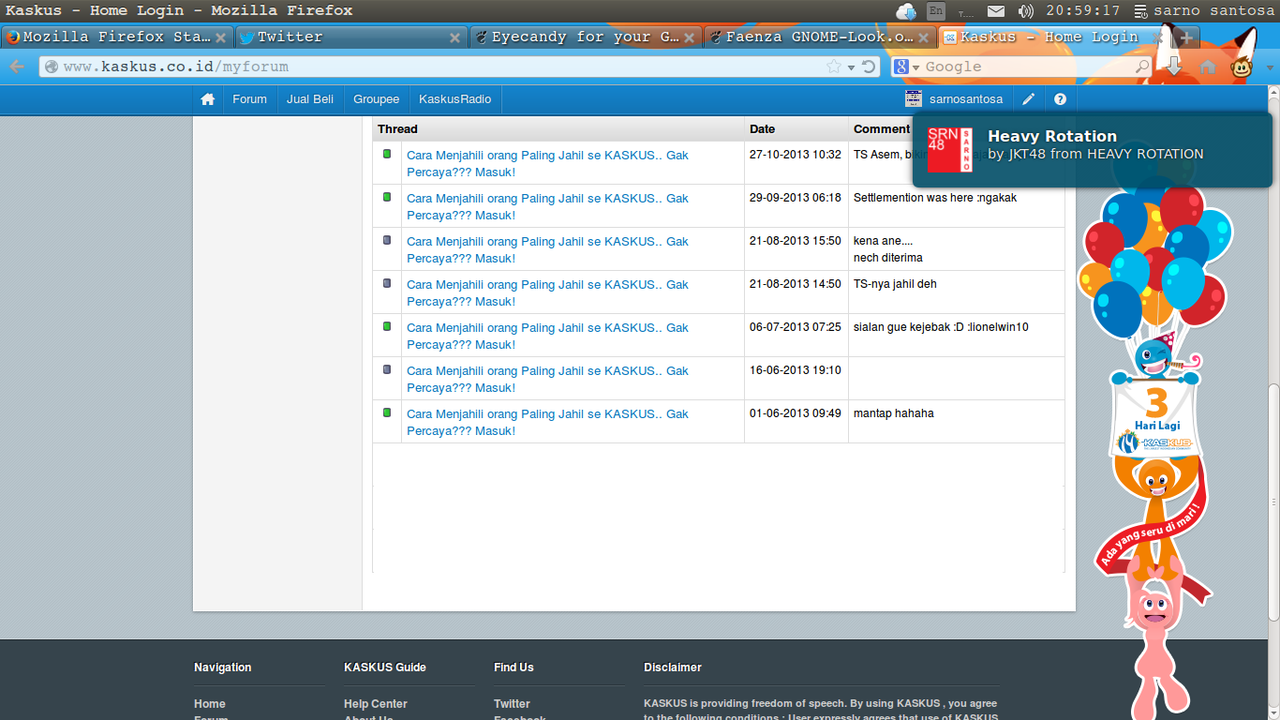Close the Faenza GNOME-Look tab
This screenshot has height=720, width=1280.
click(923, 37)
